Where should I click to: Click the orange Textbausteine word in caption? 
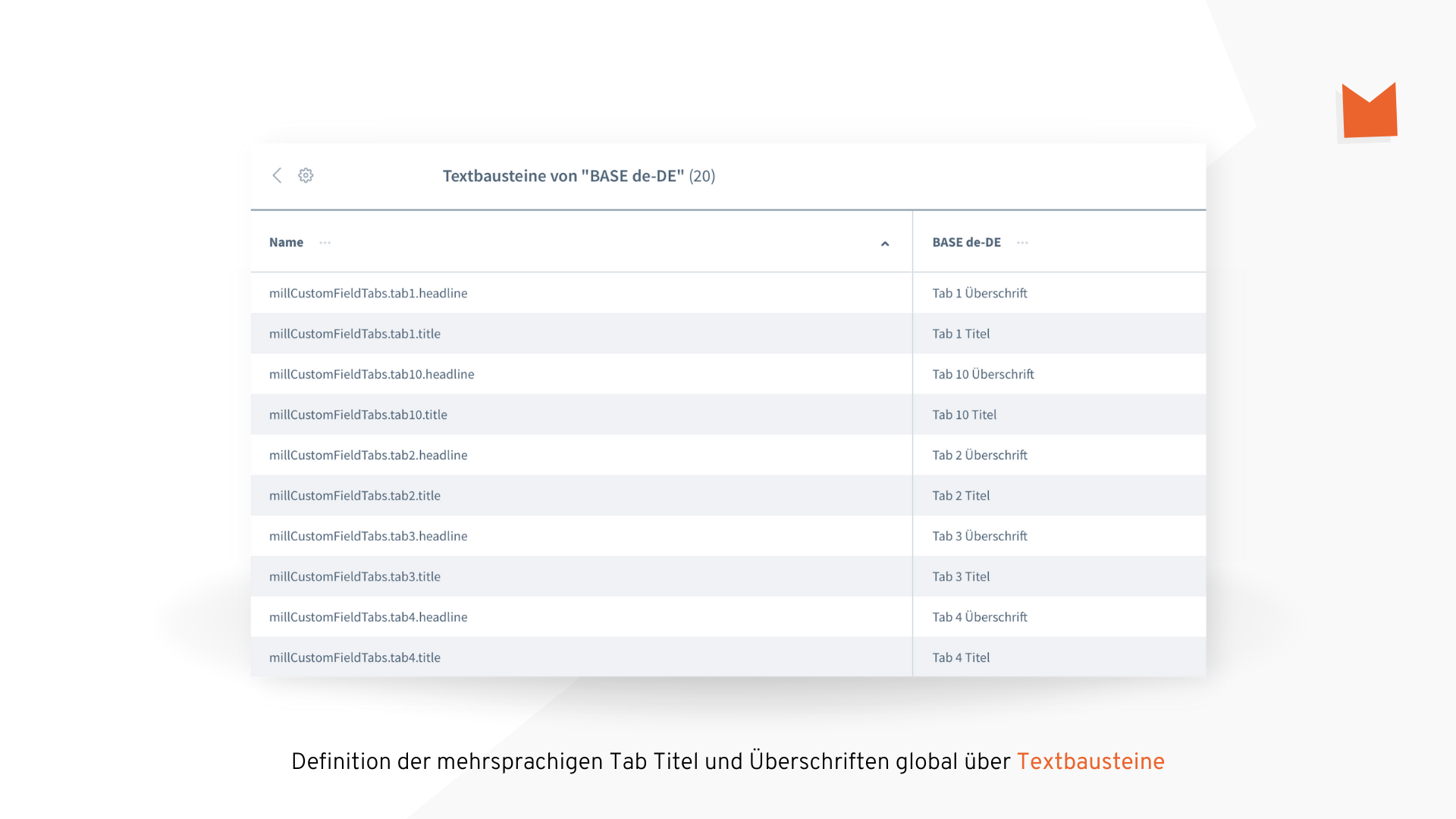pos(1090,761)
